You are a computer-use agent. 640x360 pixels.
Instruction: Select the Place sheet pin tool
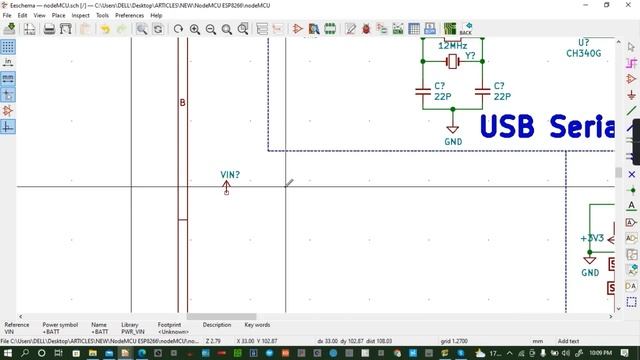(631, 286)
